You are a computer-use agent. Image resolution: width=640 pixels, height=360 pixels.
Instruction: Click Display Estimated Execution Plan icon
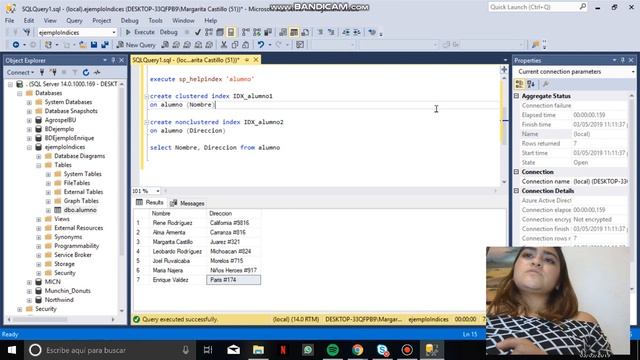click(209, 32)
